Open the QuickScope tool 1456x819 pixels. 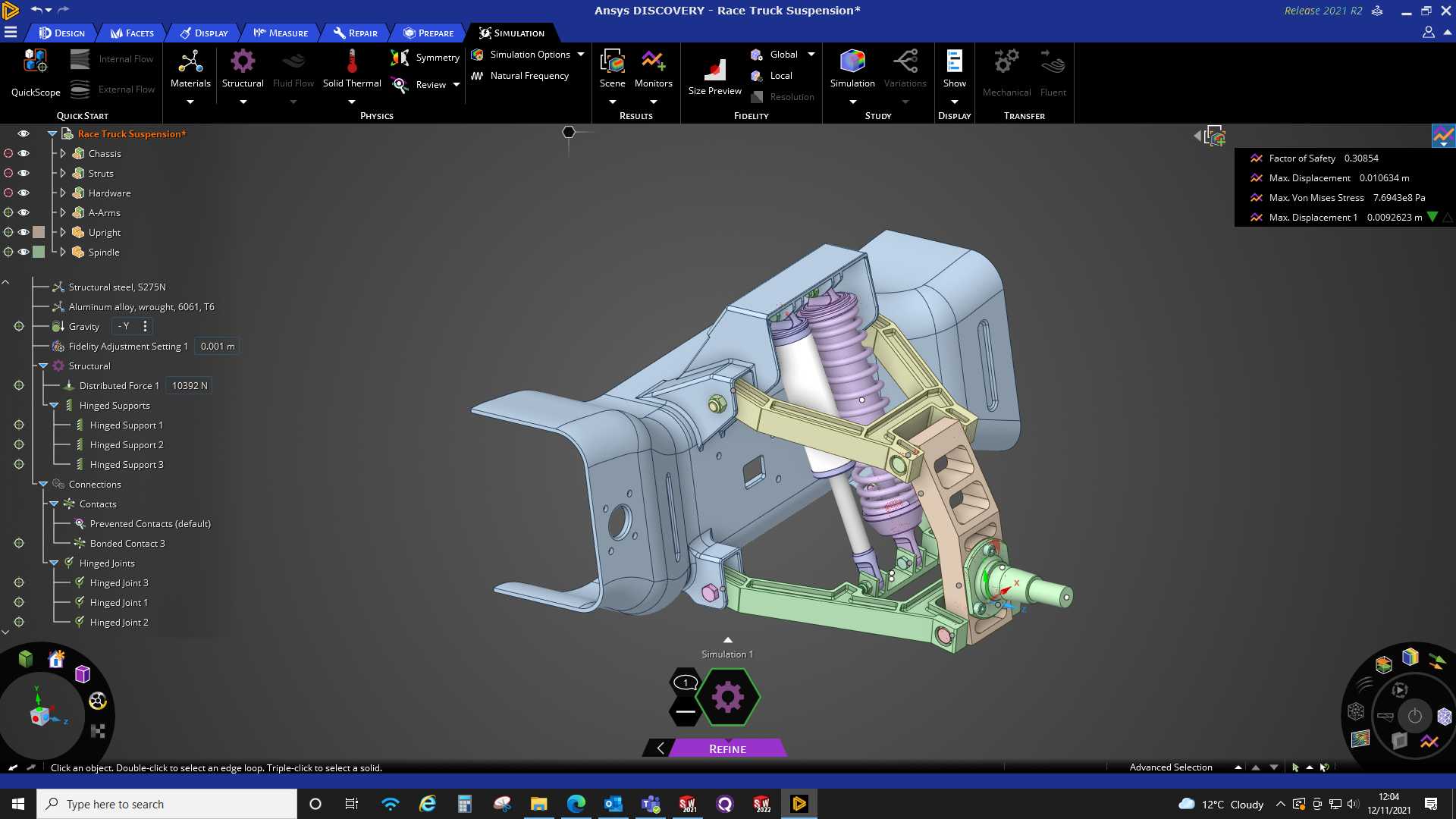click(x=36, y=73)
